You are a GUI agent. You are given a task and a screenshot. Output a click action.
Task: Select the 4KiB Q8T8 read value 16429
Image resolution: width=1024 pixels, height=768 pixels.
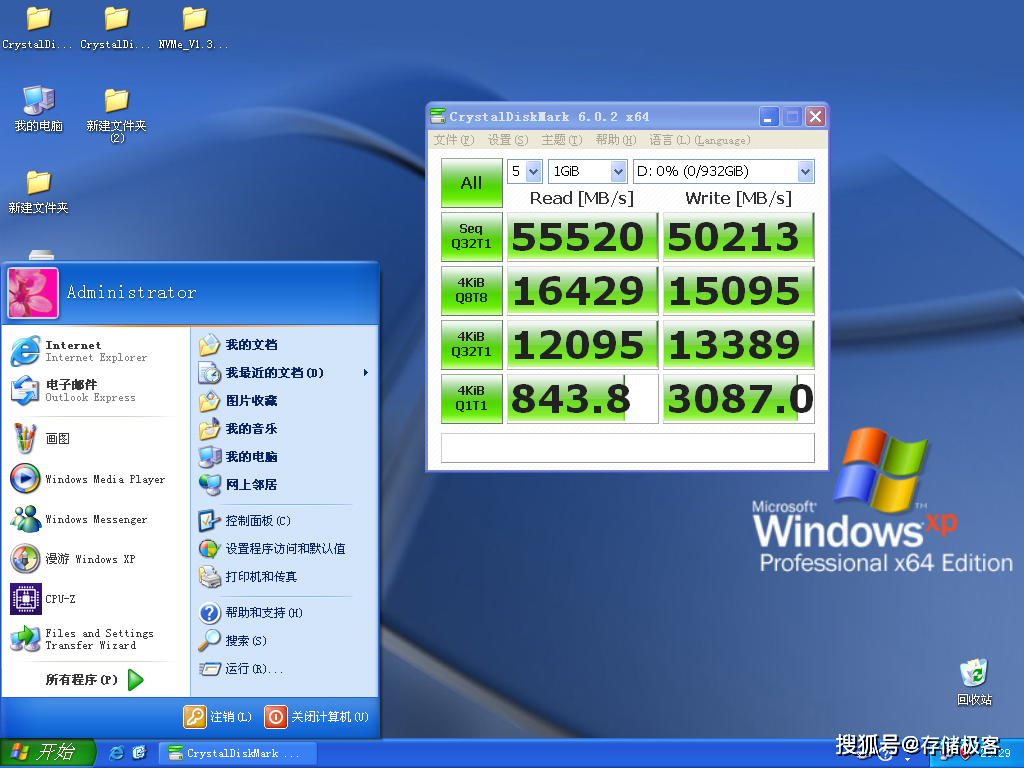[583, 291]
